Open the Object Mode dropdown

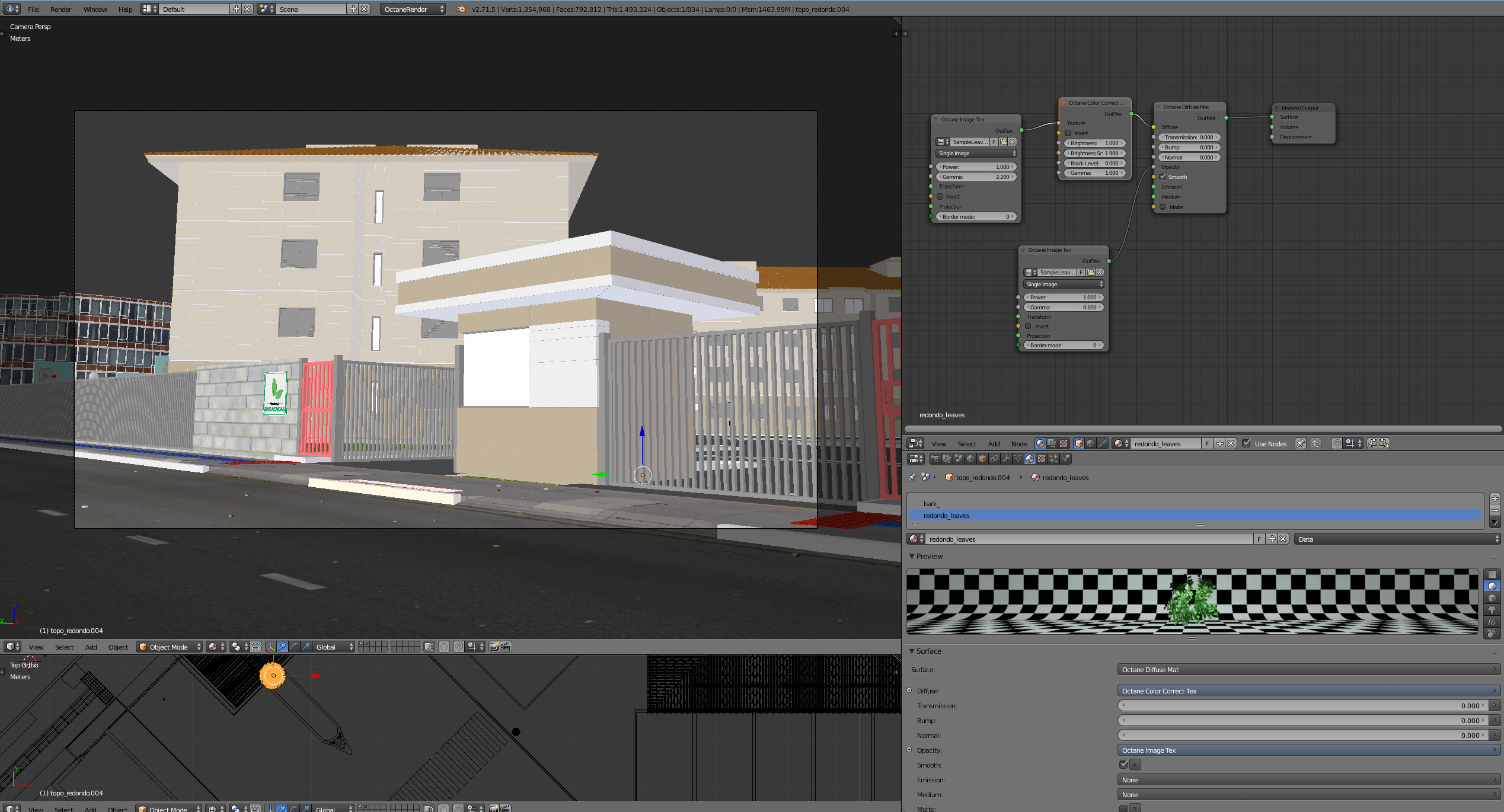[169, 647]
